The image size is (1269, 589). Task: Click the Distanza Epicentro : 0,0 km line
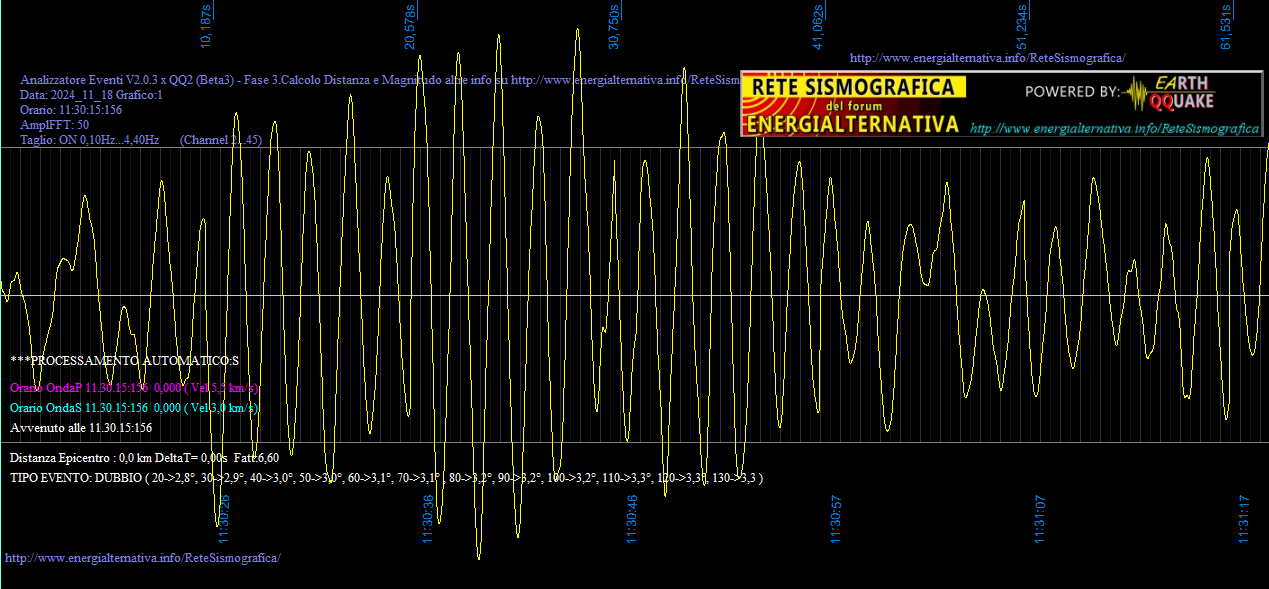tap(144, 457)
